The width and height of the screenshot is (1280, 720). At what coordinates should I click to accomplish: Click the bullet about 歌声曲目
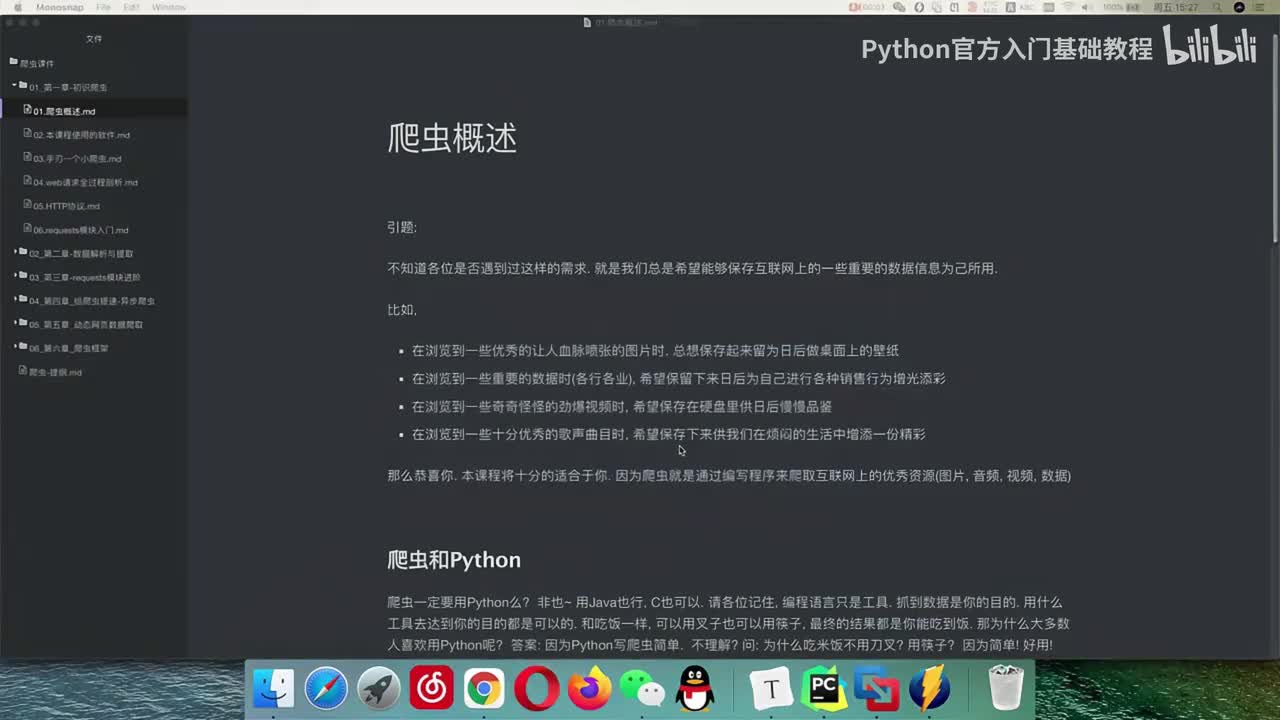click(668, 435)
